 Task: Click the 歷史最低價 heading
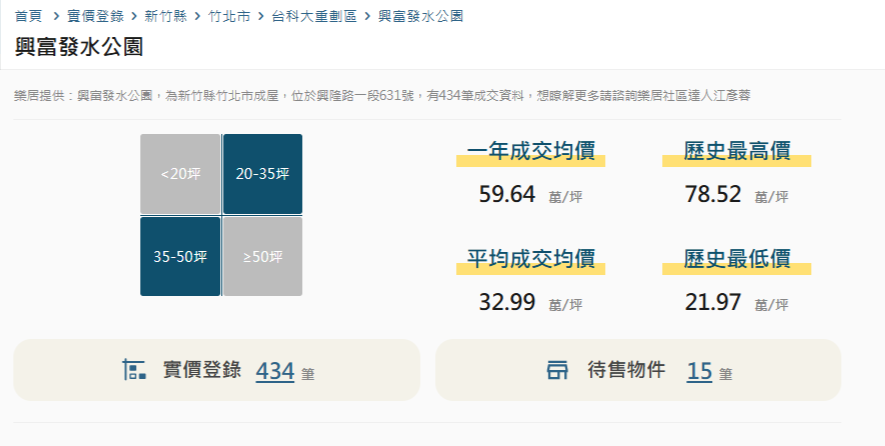[737, 259]
